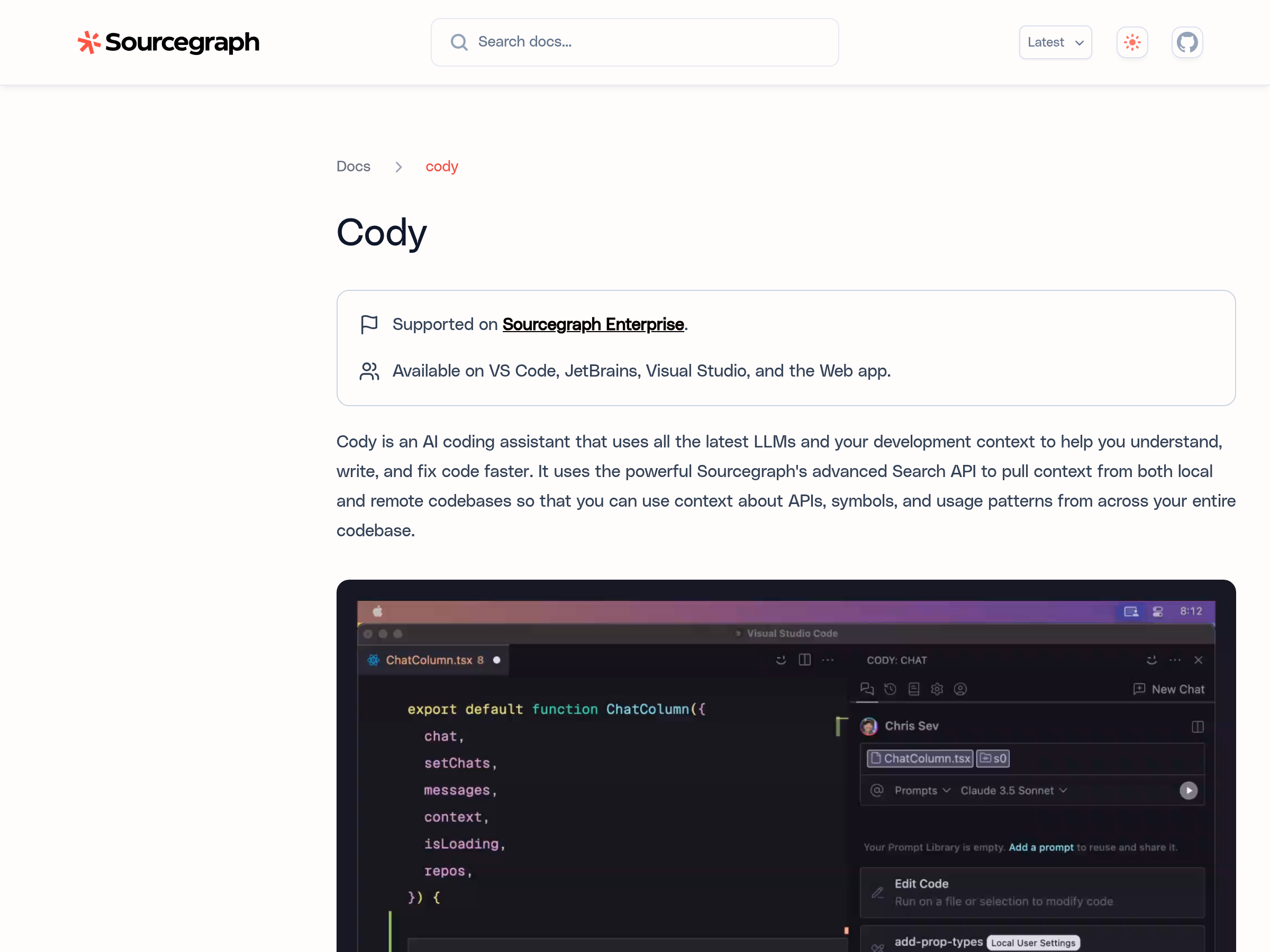
Task: Click the Apple menu icon in screenshot
Action: [377, 611]
